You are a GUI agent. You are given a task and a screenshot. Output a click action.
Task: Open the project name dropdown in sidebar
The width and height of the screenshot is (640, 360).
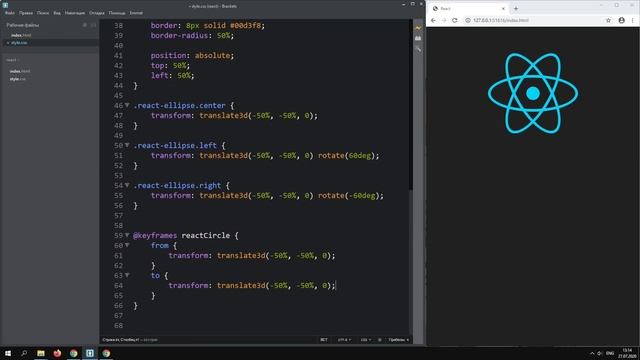pyautogui.click(x=12, y=60)
